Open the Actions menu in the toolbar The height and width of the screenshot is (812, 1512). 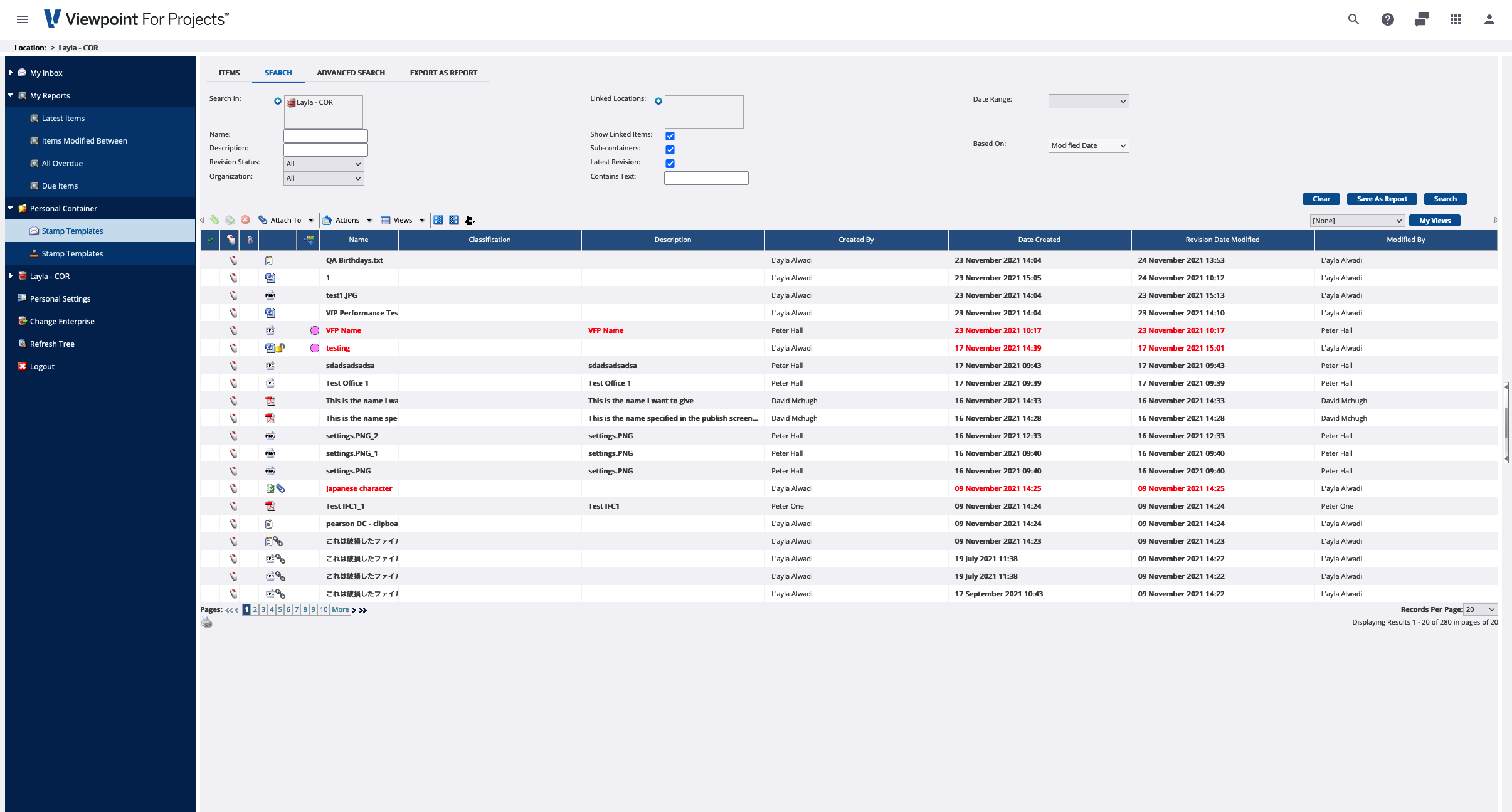[x=347, y=220]
